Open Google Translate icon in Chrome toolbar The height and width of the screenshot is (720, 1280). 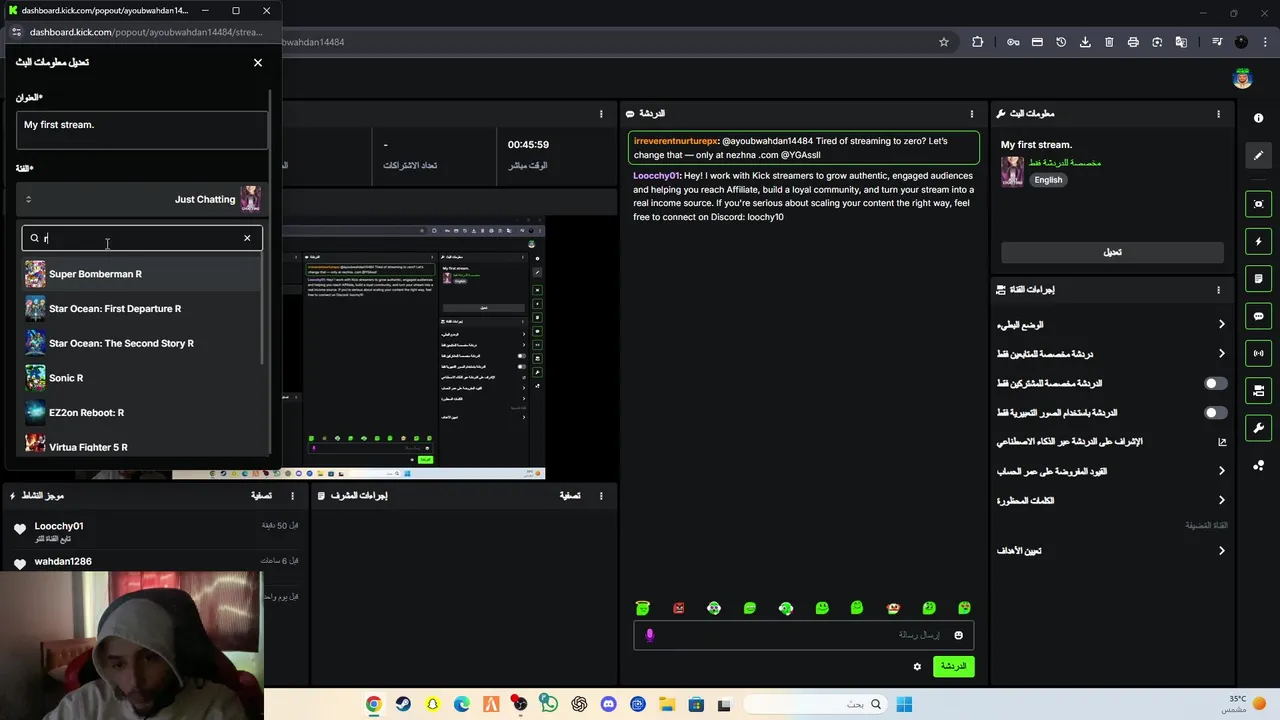pos(1181,42)
